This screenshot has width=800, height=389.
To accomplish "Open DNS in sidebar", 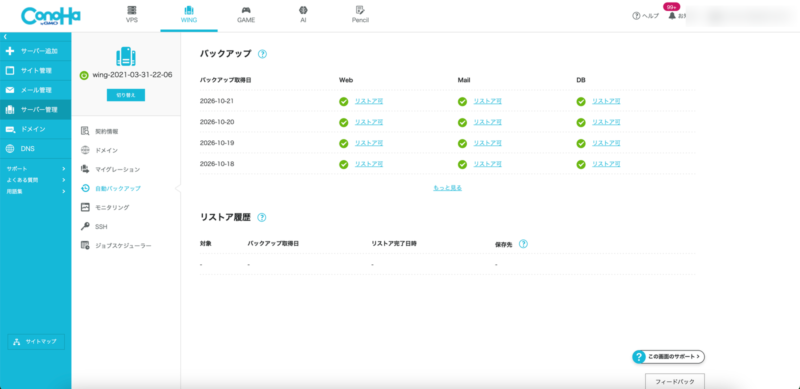I will 36,149.
